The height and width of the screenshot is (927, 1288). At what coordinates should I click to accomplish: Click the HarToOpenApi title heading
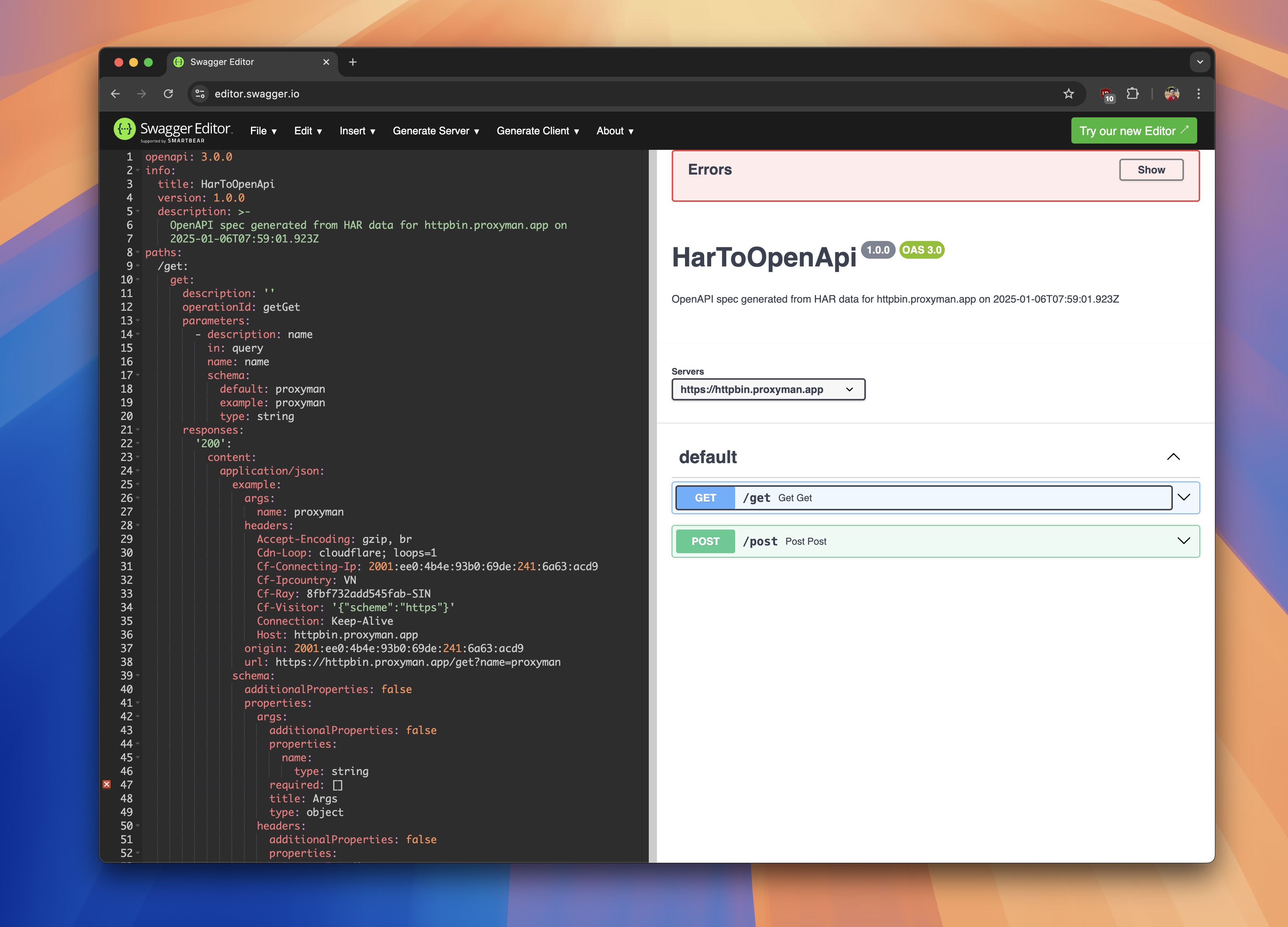click(x=764, y=257)
